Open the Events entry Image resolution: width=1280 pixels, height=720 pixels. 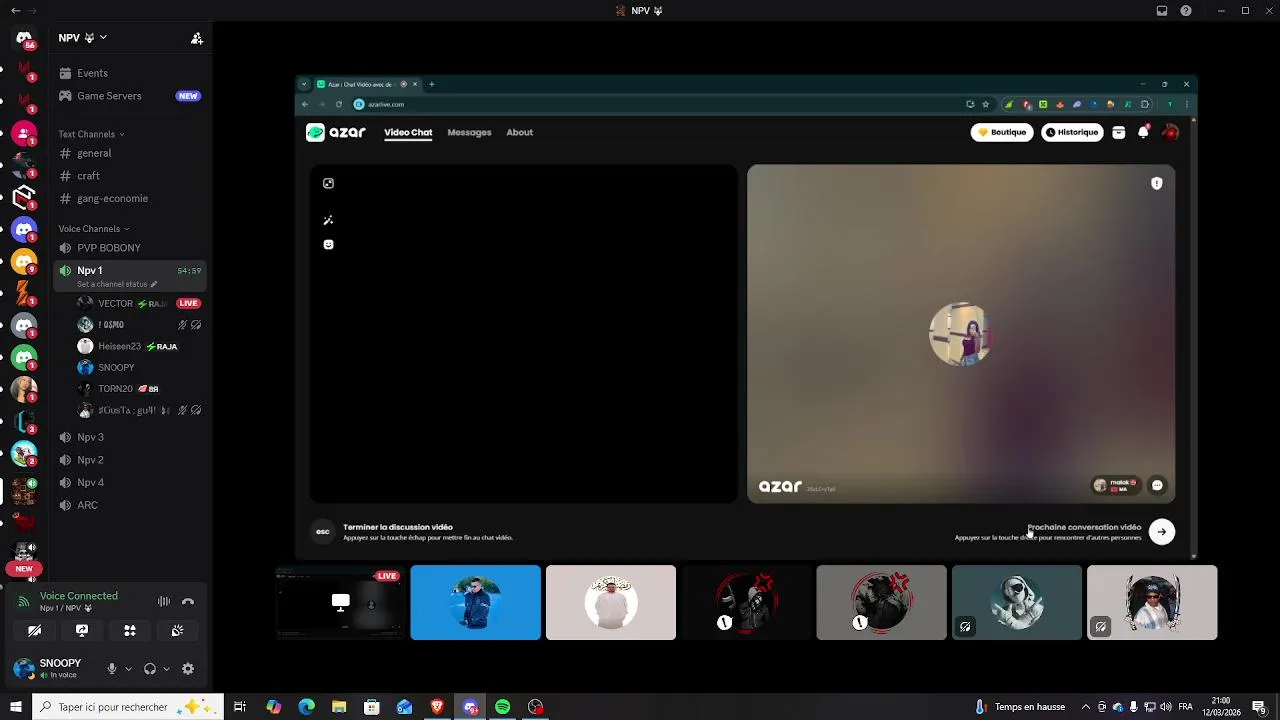[x=130, y=73]
